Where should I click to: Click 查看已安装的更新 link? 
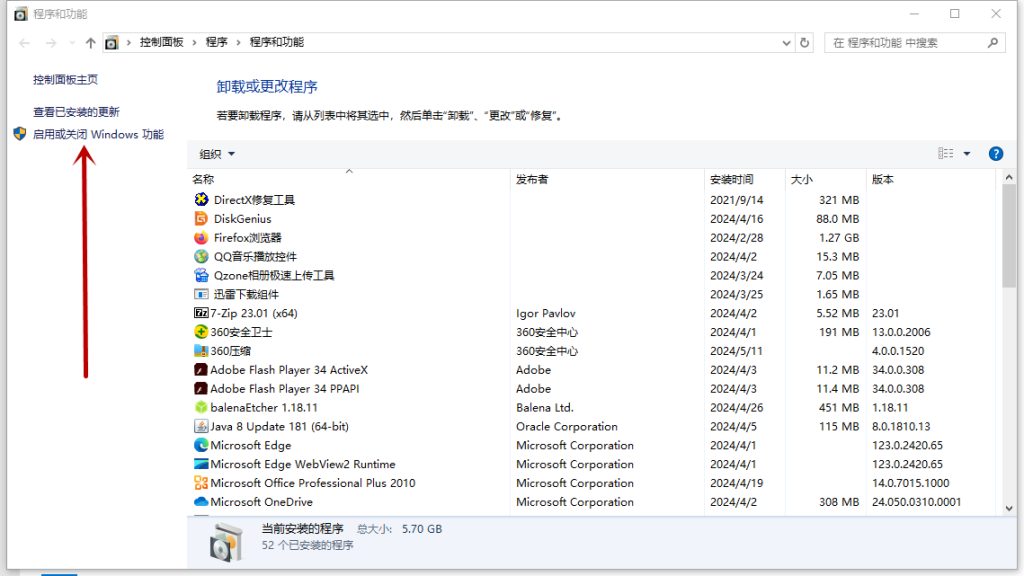[76, 112]
